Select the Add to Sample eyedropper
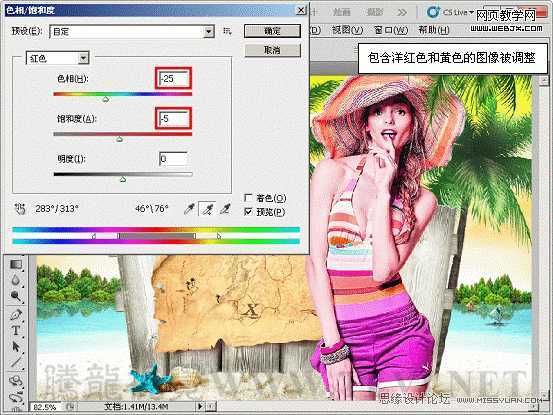The height and width of the screenshot is (415, 553). [208, 209]
